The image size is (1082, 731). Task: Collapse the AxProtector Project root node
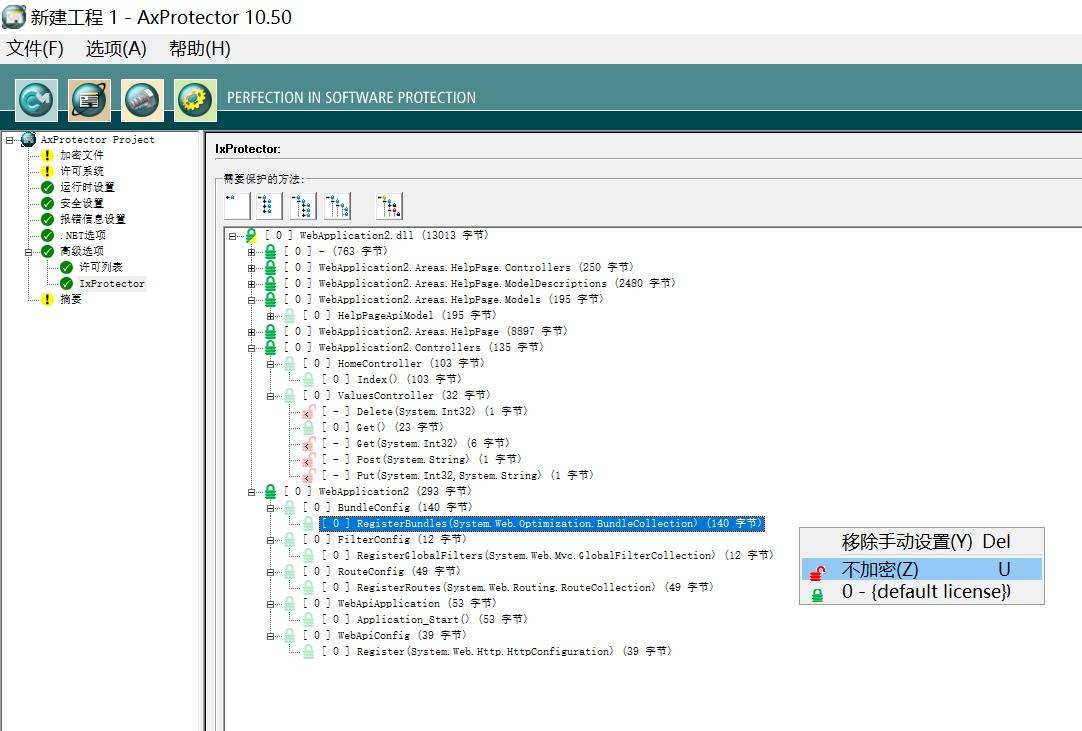point(10,140)
